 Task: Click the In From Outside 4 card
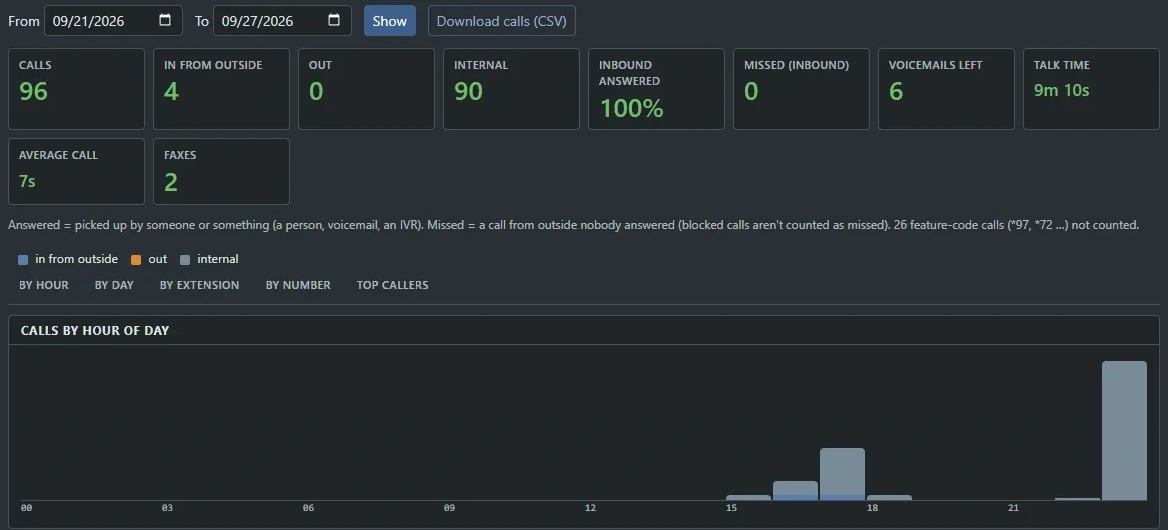point(221,89)
